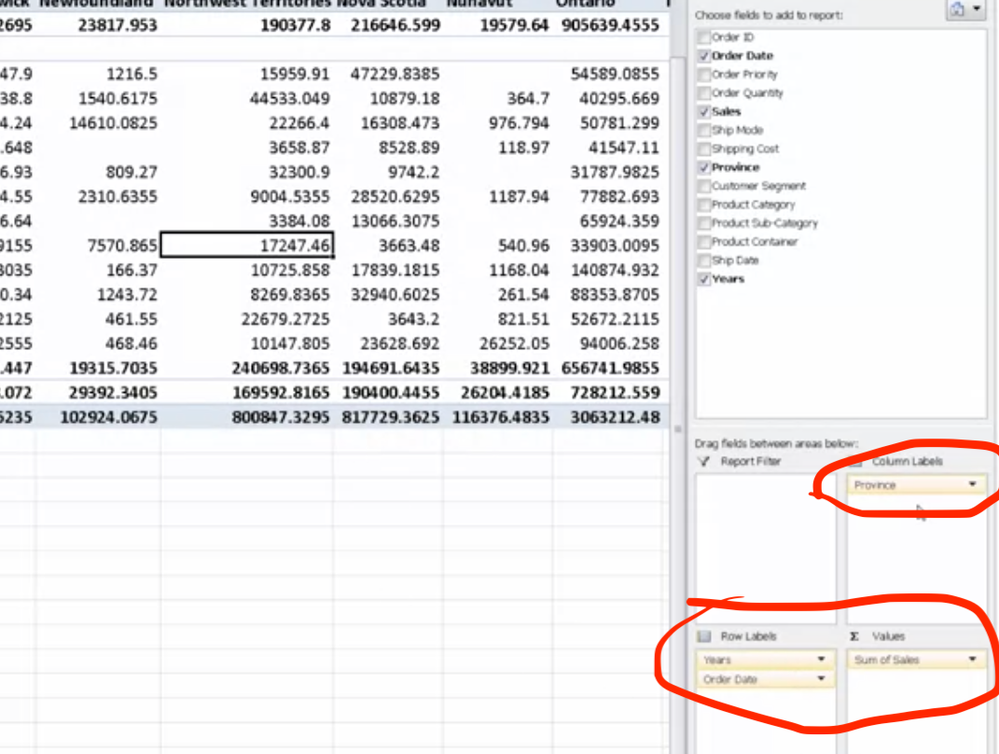This screenshot has height=754, width=999.
Task: Select the cell containing 216646.599
Action: coord(388,25)
